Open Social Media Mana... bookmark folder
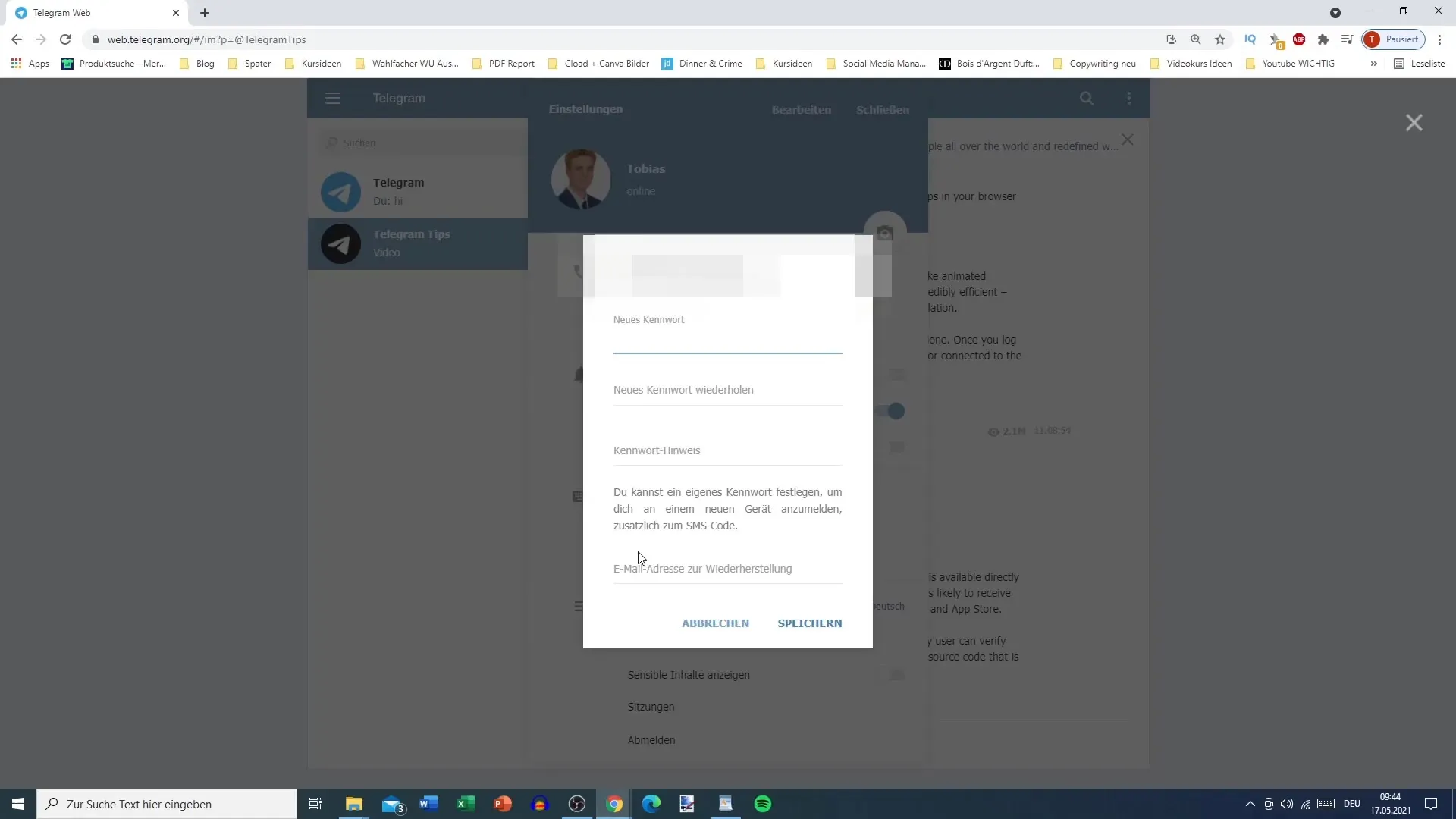The width and height of the screenshot is (1456, 819). coord(876,64)
